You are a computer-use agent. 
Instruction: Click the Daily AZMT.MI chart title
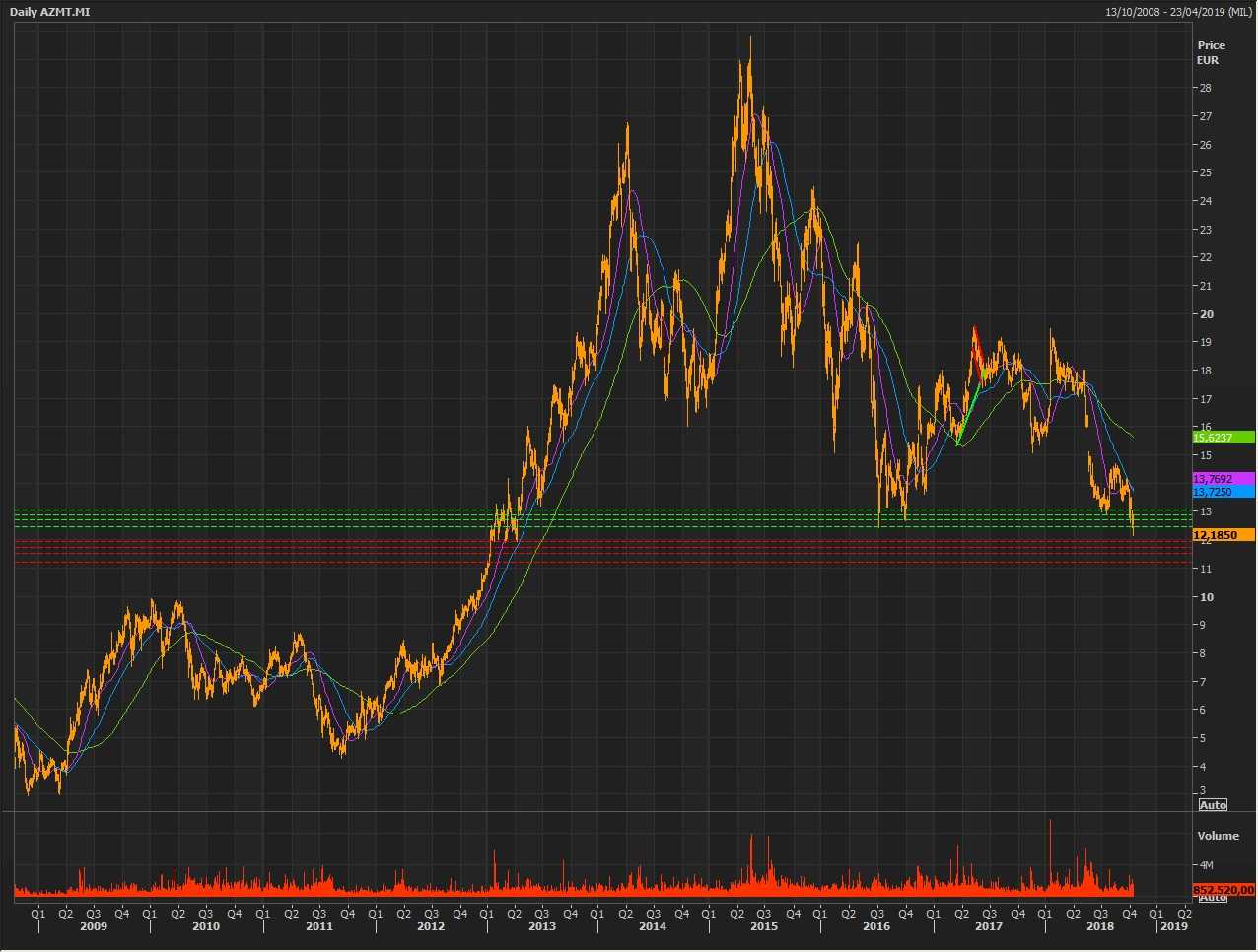click(49, 12)
